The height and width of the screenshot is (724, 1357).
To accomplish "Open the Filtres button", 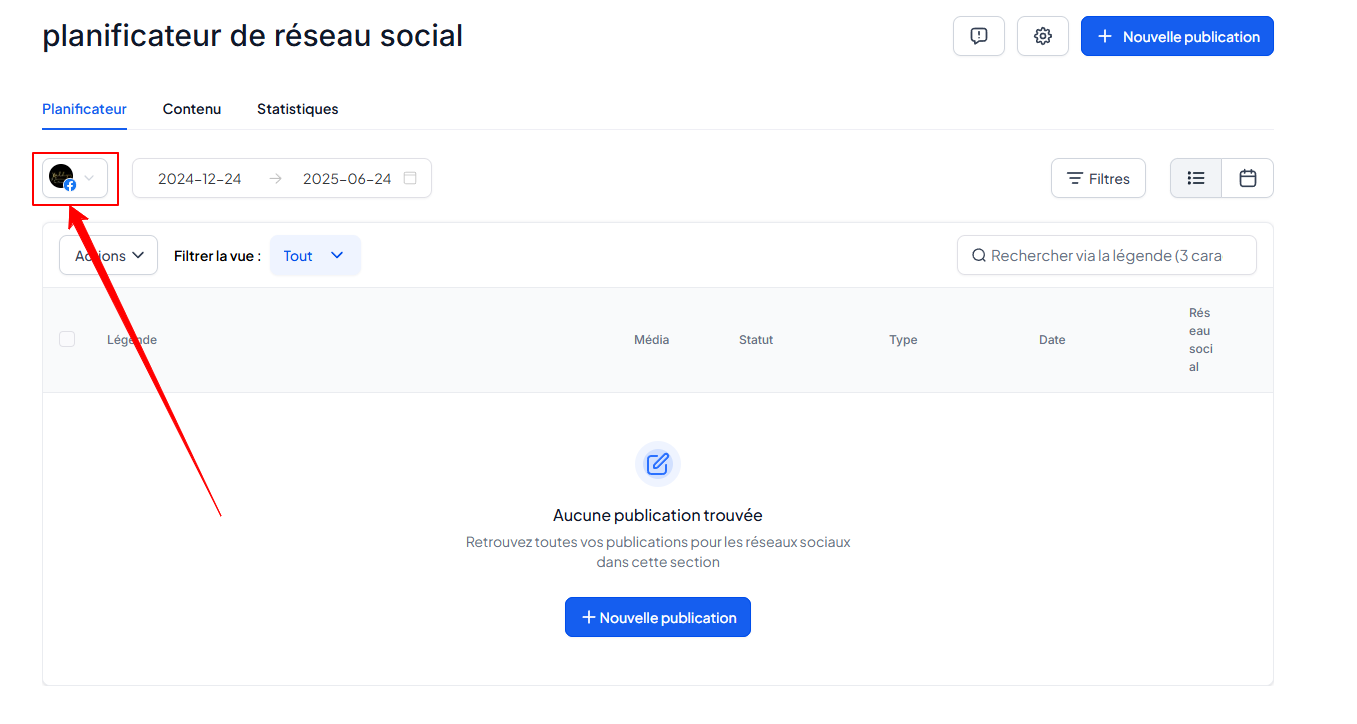I will [x=1098, y=178].
